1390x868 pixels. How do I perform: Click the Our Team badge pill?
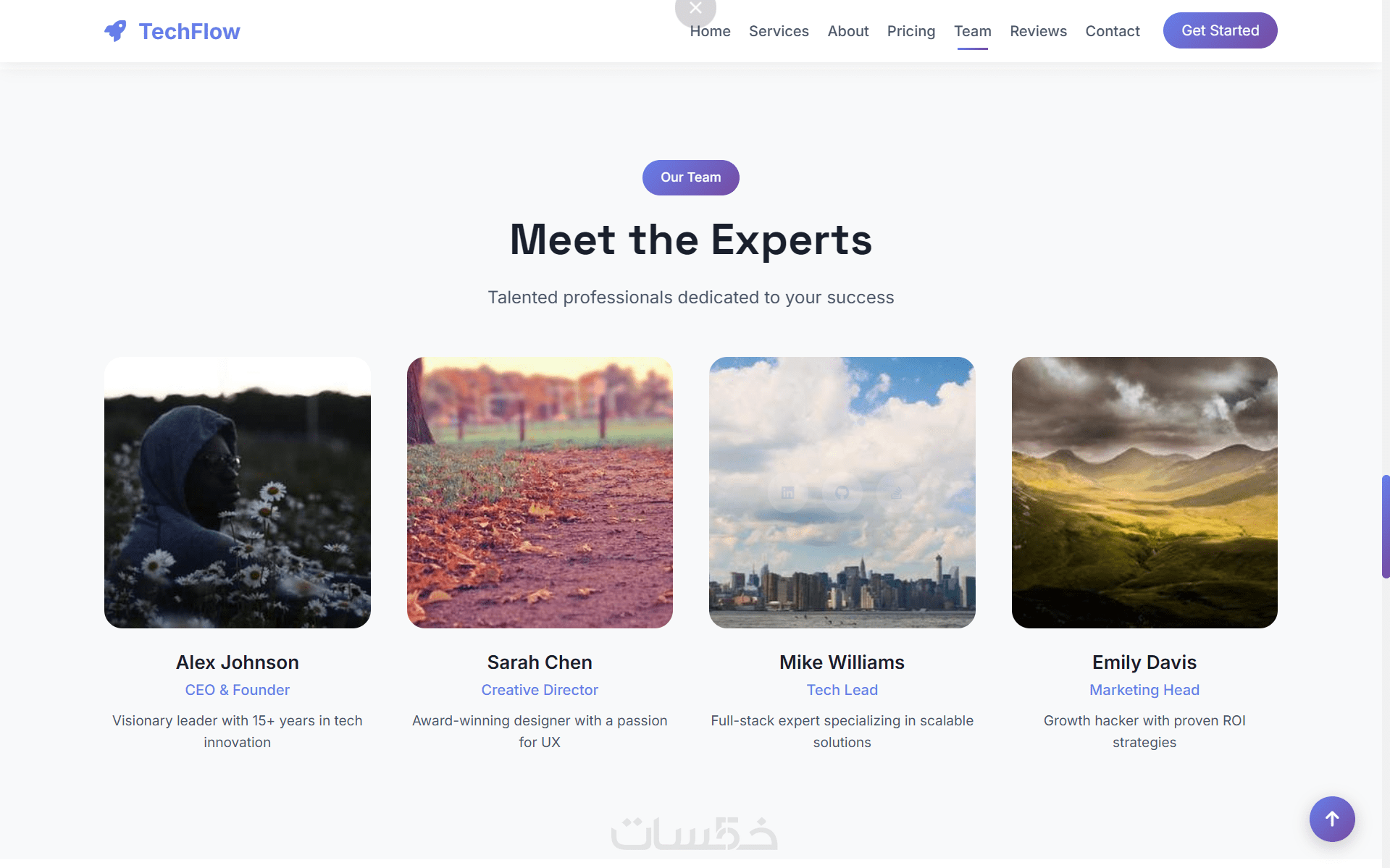coord(690,177)
